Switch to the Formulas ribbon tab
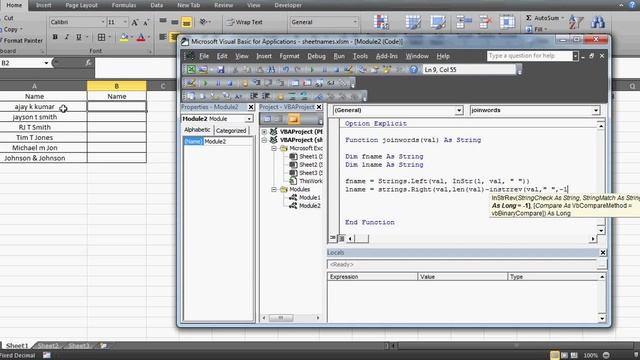640x360 pixels. tap(124, 5)
